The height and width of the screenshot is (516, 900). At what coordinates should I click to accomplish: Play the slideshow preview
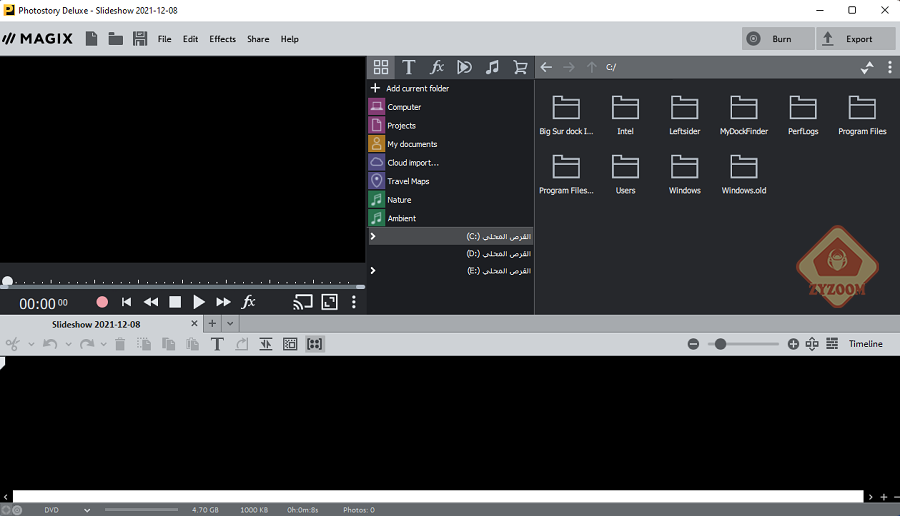tap(199, 302)
